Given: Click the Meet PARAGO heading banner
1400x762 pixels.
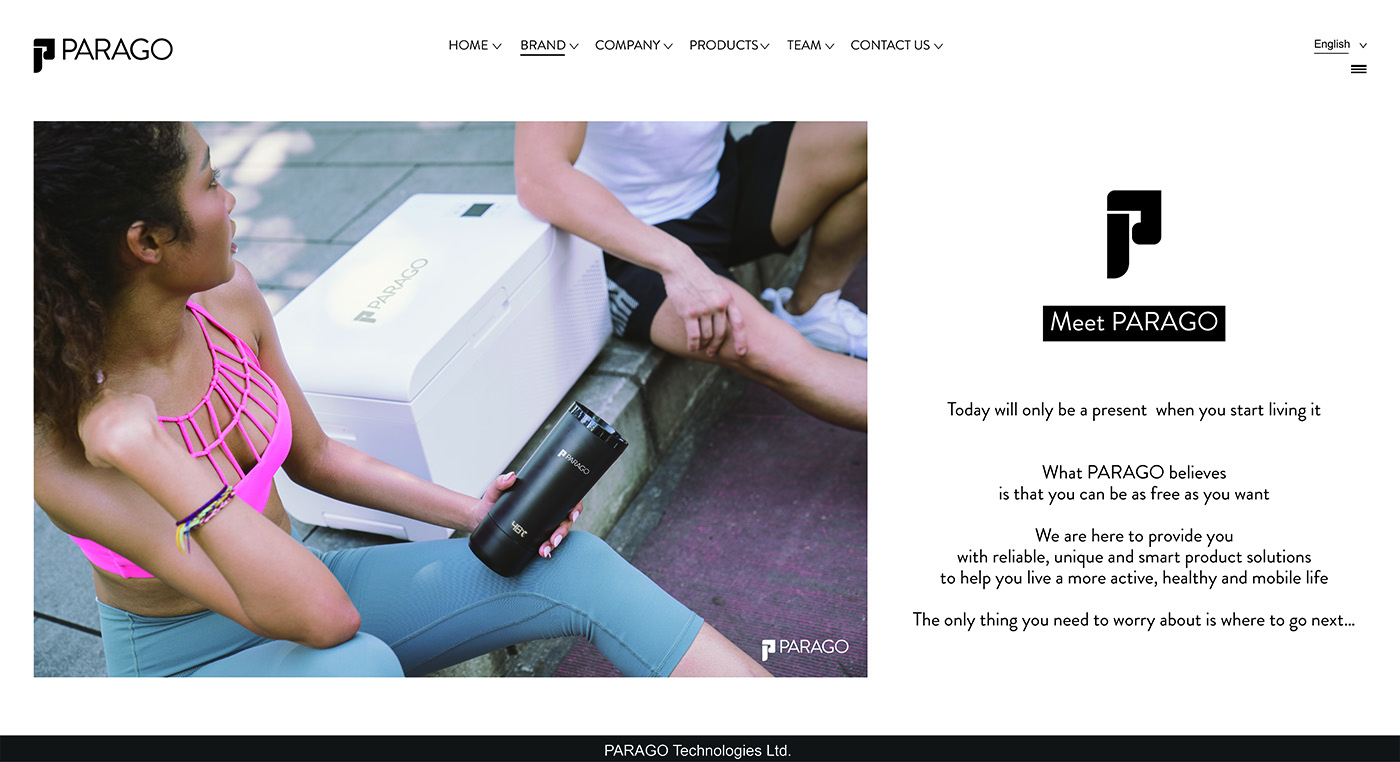Looking at the screenshot, I should click(1134, 323).
